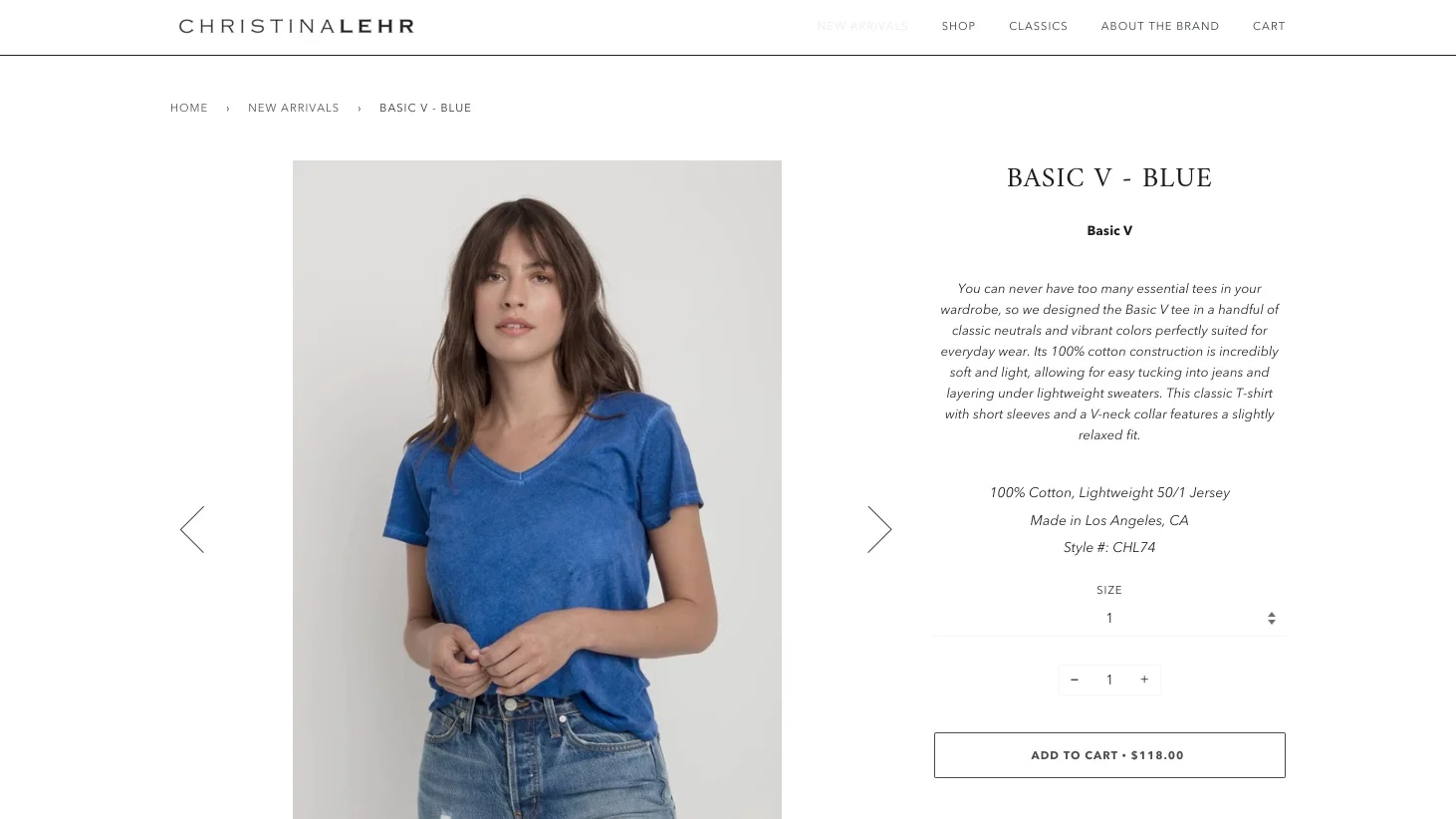Open the New Arrivals menu item
This screenshot has width=1456, height=819.
862,26
